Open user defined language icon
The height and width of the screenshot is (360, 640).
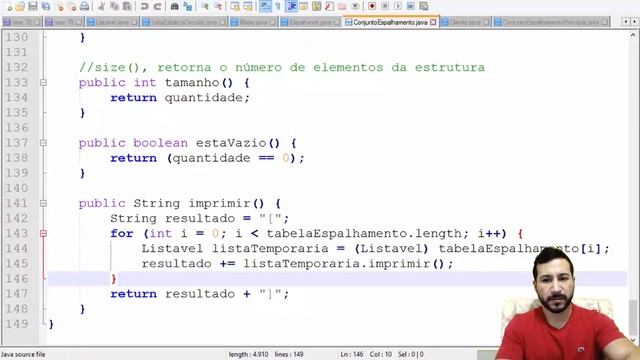tap(304, 6)
